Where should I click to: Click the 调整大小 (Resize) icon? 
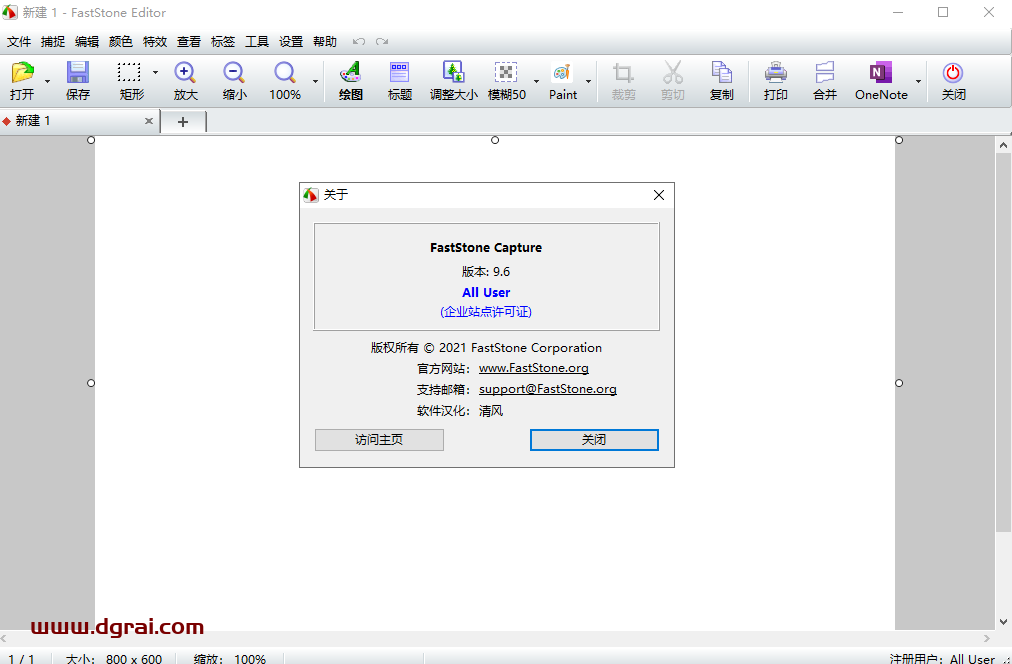tap(454, 80)
